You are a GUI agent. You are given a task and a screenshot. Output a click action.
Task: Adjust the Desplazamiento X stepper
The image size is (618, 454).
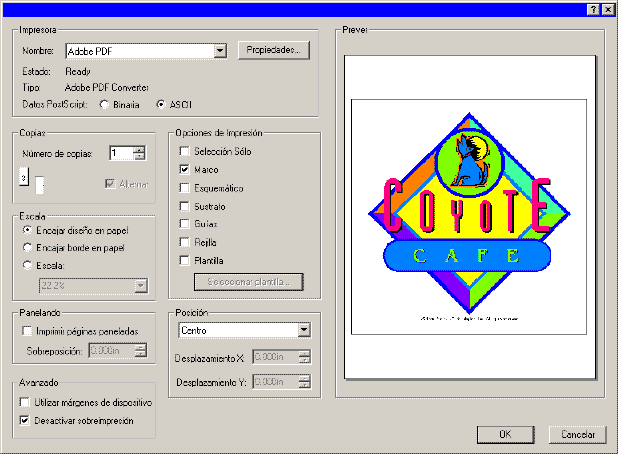click(304, 357)
